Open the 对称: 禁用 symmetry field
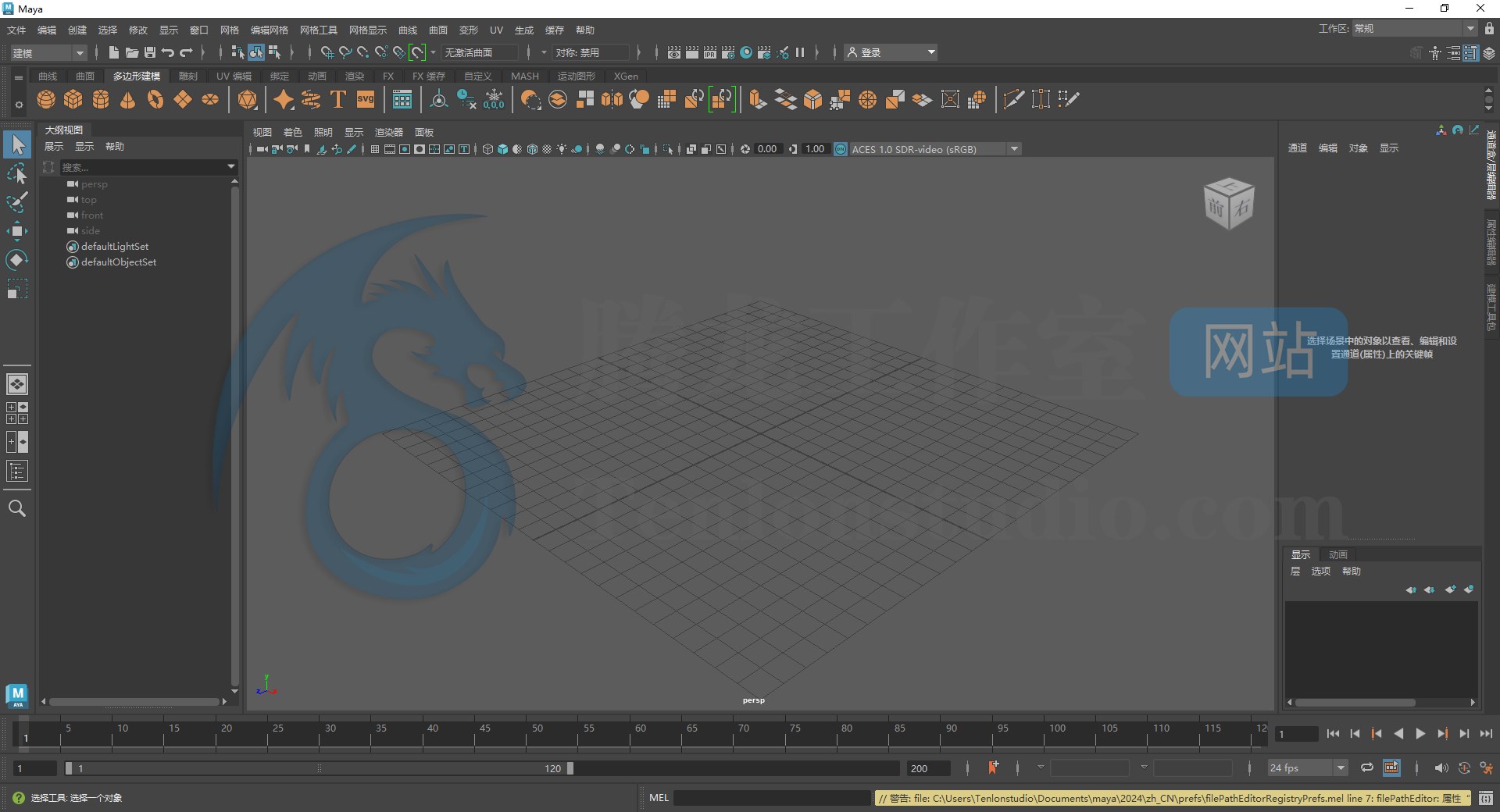 [591, 52]
